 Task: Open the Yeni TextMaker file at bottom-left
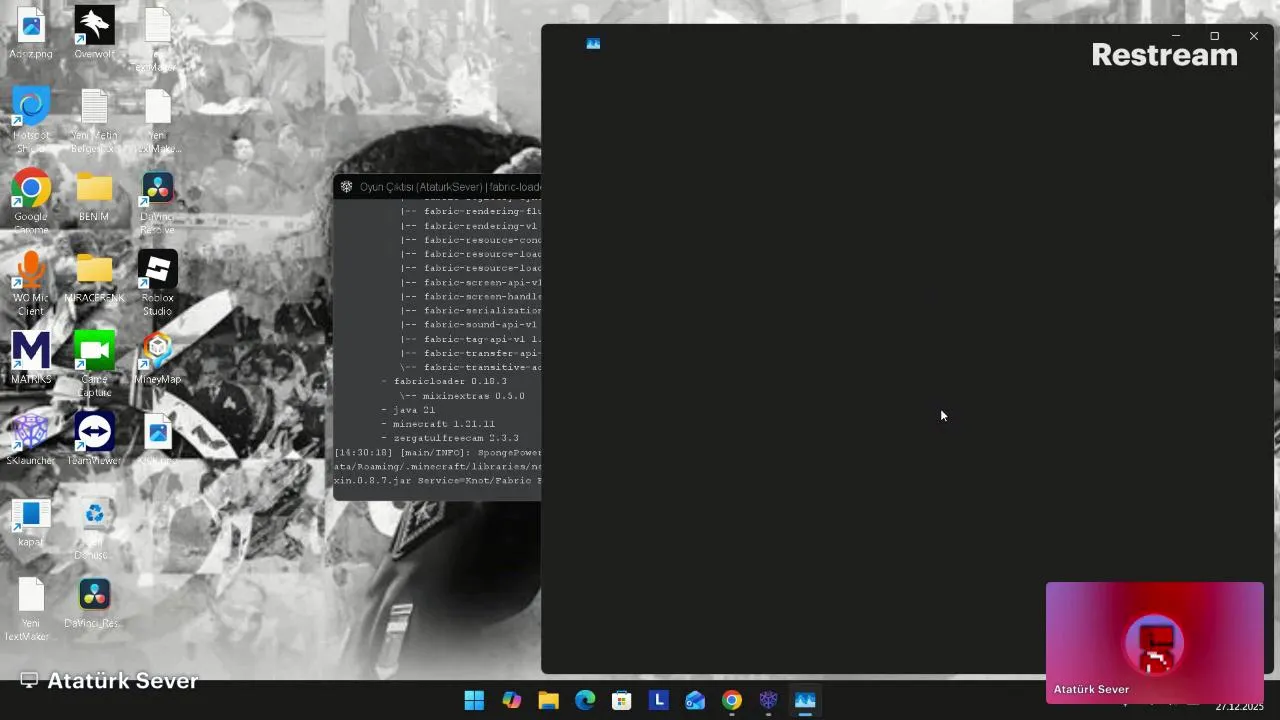point(31,609)
